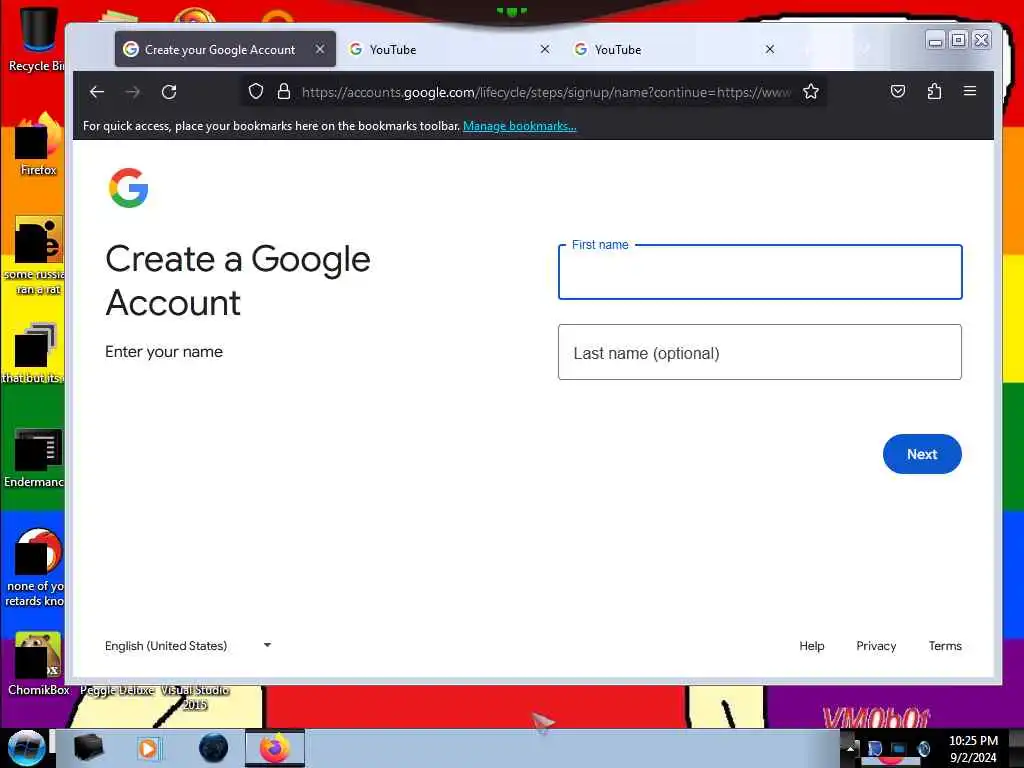
Task: Focus the Last name (optional) field
Action: [x=760, y=352]
